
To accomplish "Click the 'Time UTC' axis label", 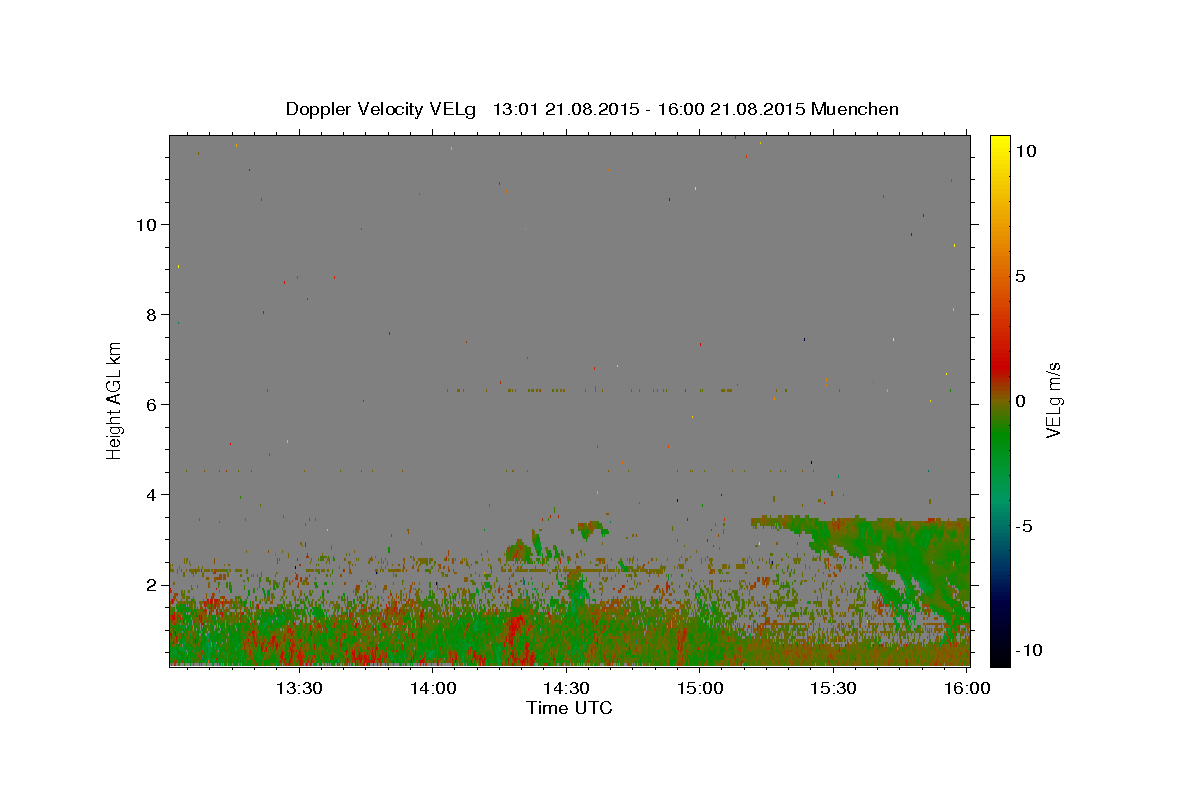I will [x=569, y=708].
